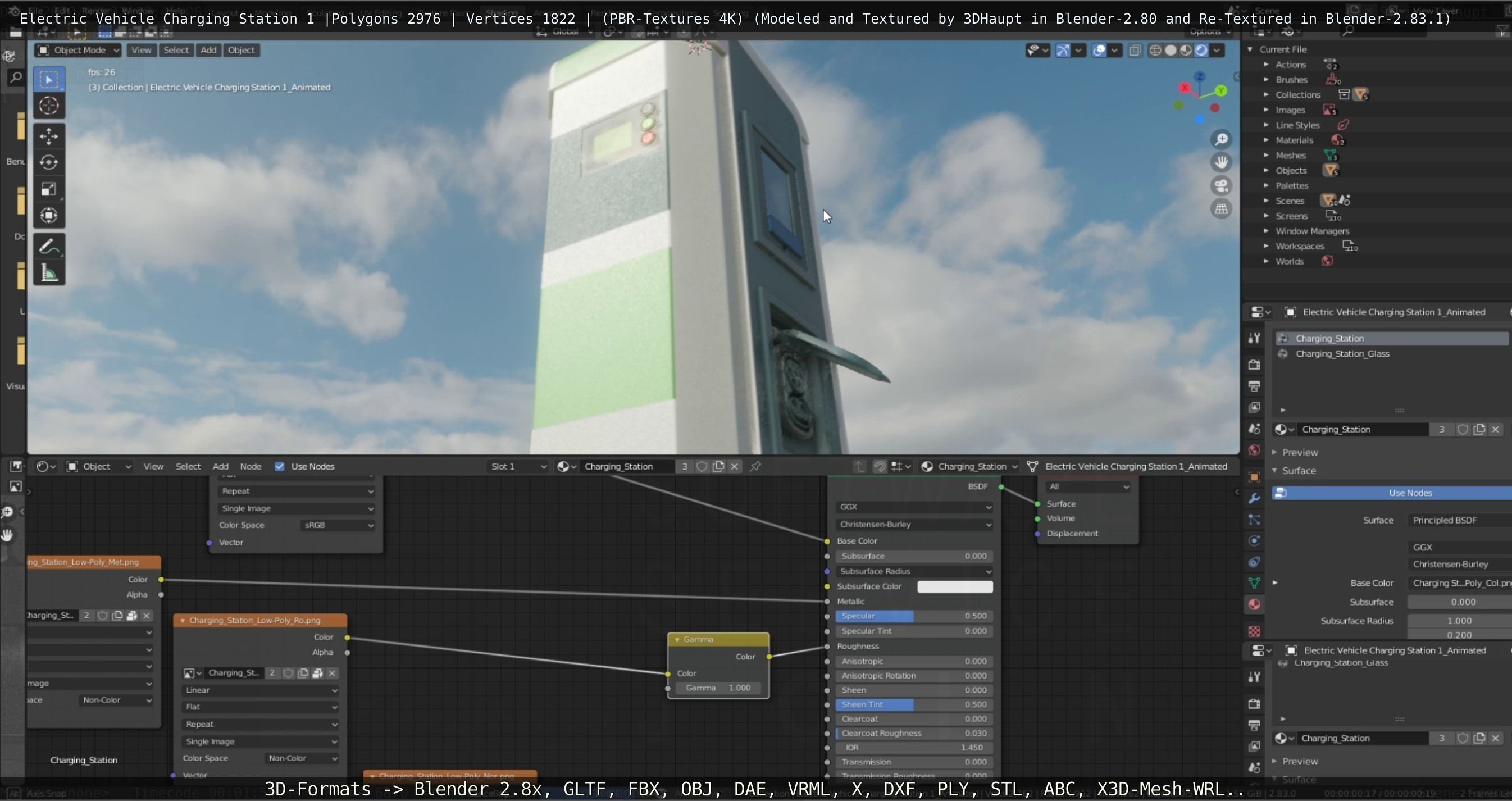Screen dimensions: 1512x801
Task: Open viewport View menu
Action: (x=141, y=51)
